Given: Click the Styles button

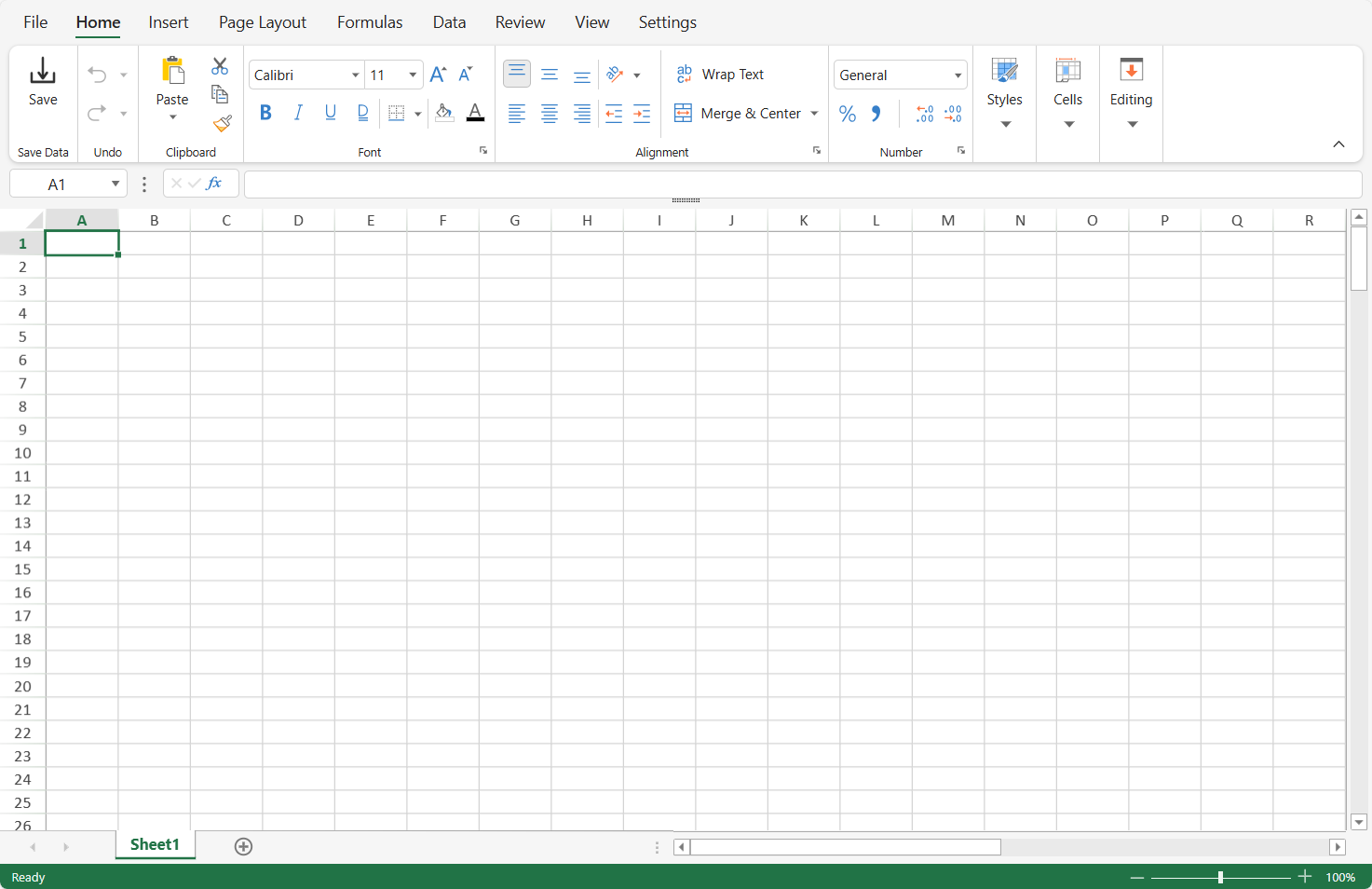Looking at the screenshot, I should (x=1004, y=93).
